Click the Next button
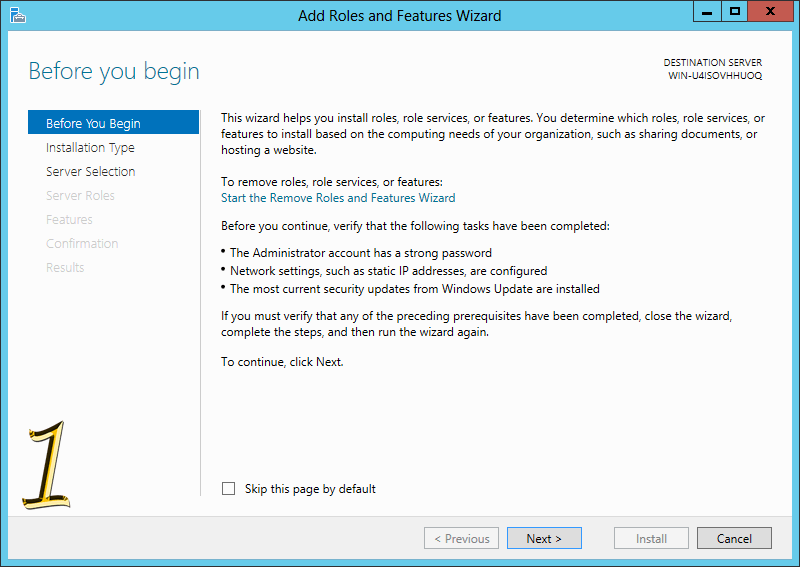The height and width of the screenshot is (567, 800). pos(544,538)
